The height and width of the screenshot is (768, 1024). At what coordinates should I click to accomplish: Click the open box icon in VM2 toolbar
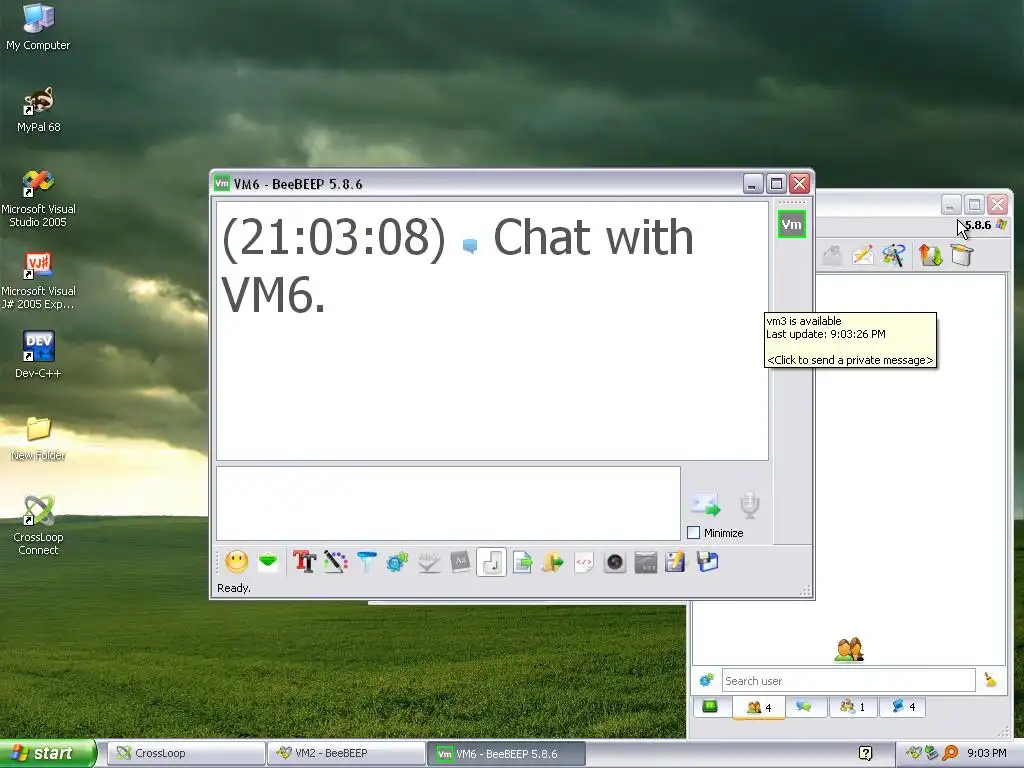coord(962,255)
